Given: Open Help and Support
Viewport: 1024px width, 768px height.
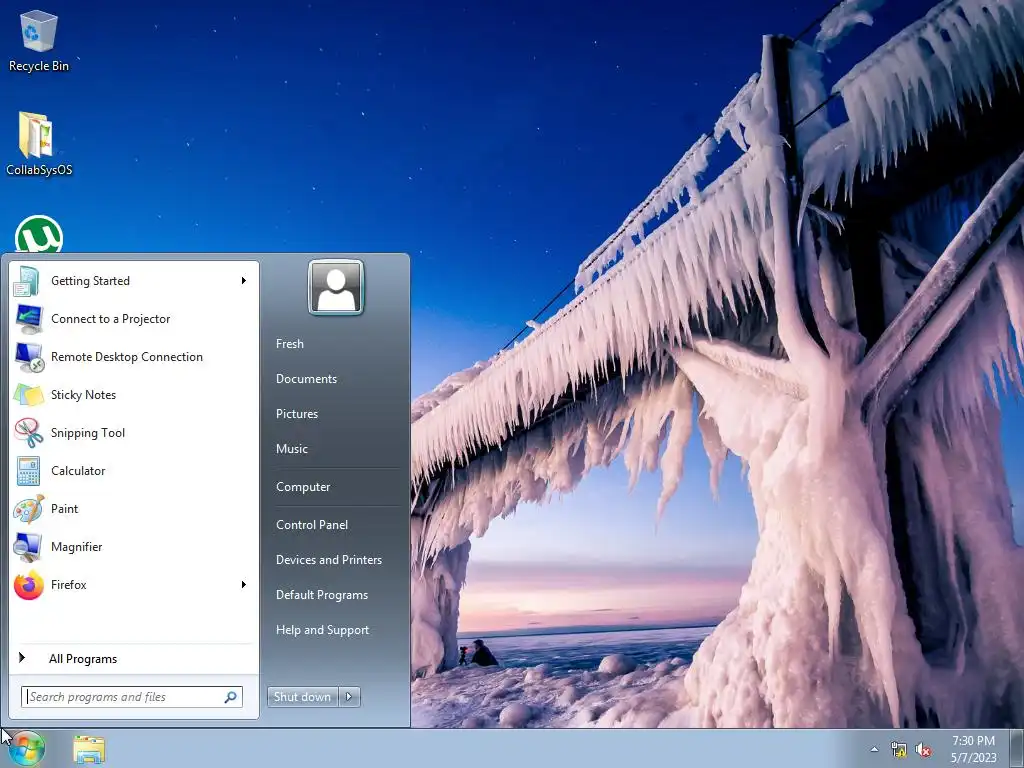Looking at the screenshot, I should pyautogui.click(x=322, y=630).
